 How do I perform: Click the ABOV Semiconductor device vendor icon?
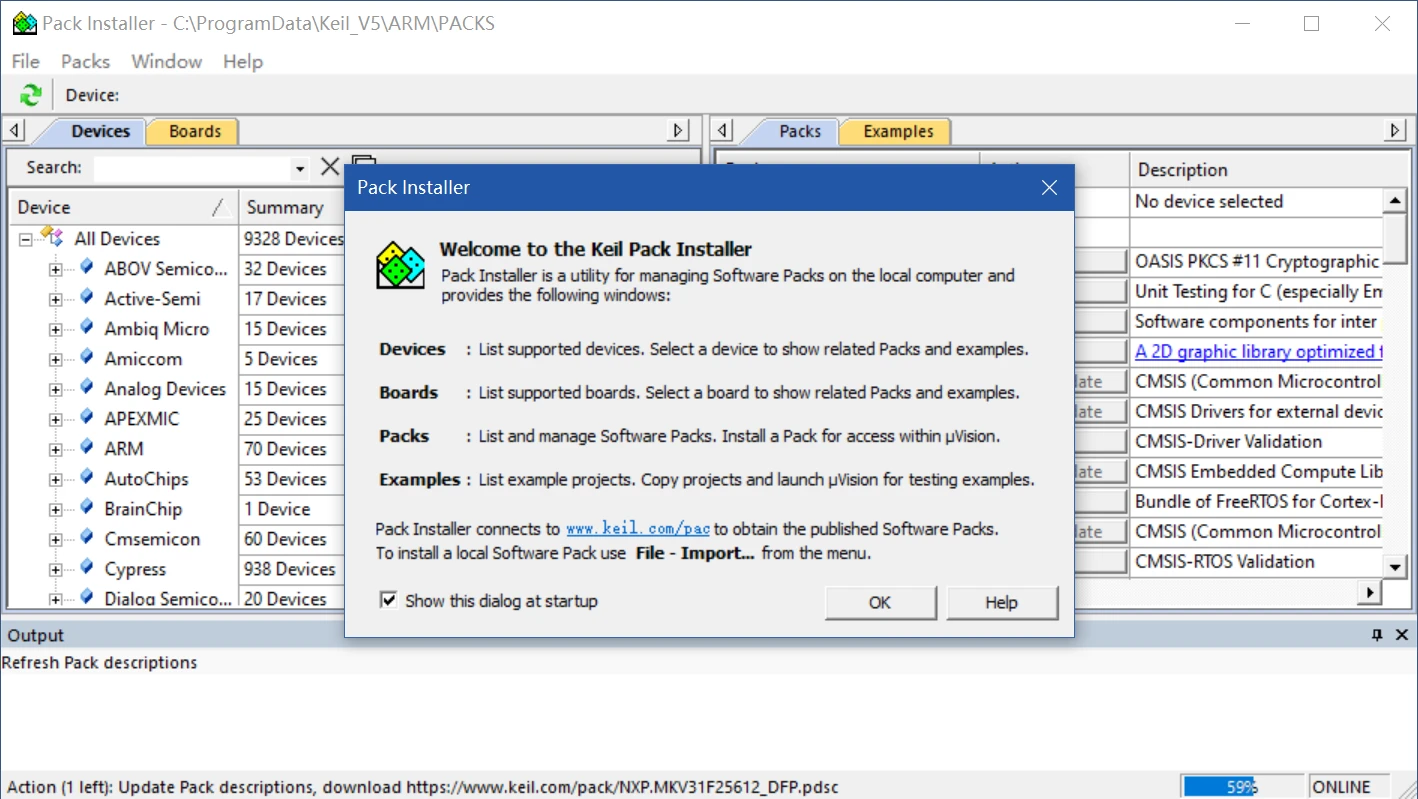click(x=87, y=268)
